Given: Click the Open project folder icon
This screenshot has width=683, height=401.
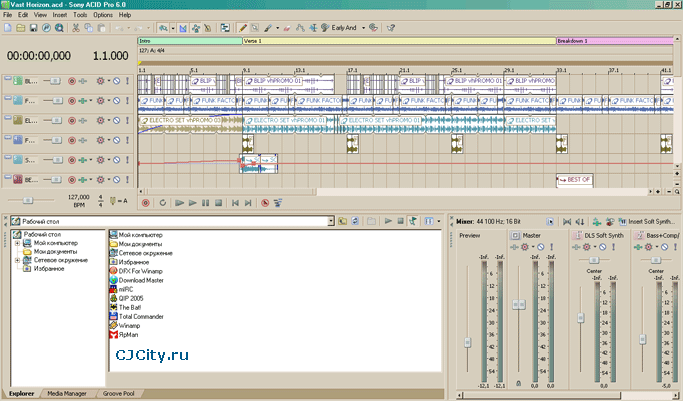Looking at the screenshot, I should [20, 28].
